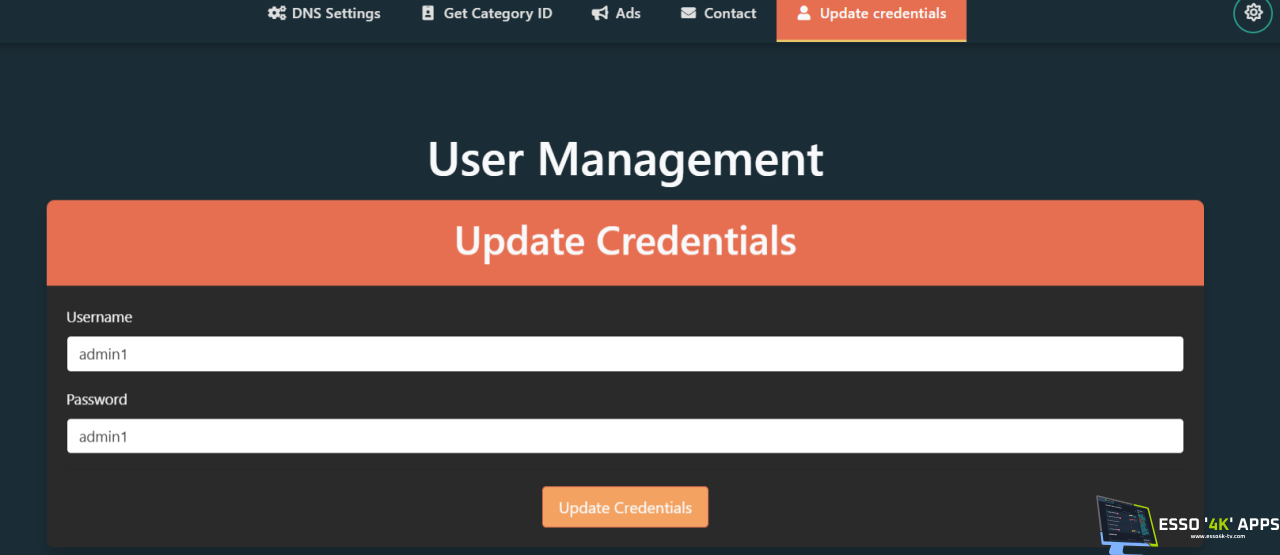This screenshot has height=555, width=1280.
Task: Click the DNS Settings gears icon
Action: pos(277,14)
